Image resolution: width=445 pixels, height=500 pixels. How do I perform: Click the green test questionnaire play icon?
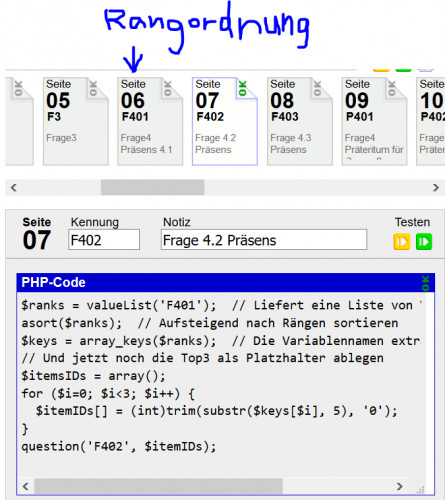click(x=424, y=241)
